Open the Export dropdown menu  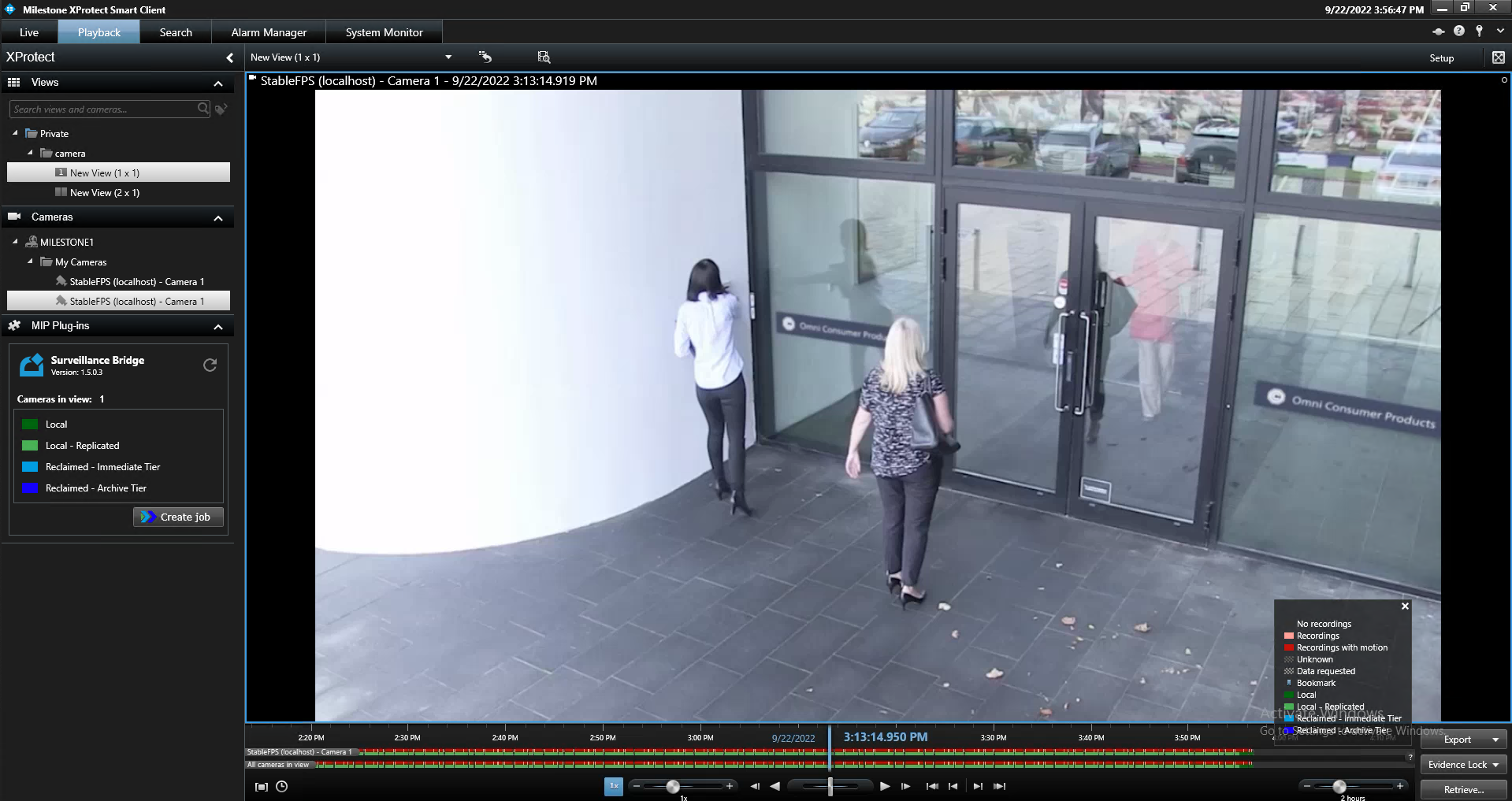pyautogui.click(x=1464, y=740)
